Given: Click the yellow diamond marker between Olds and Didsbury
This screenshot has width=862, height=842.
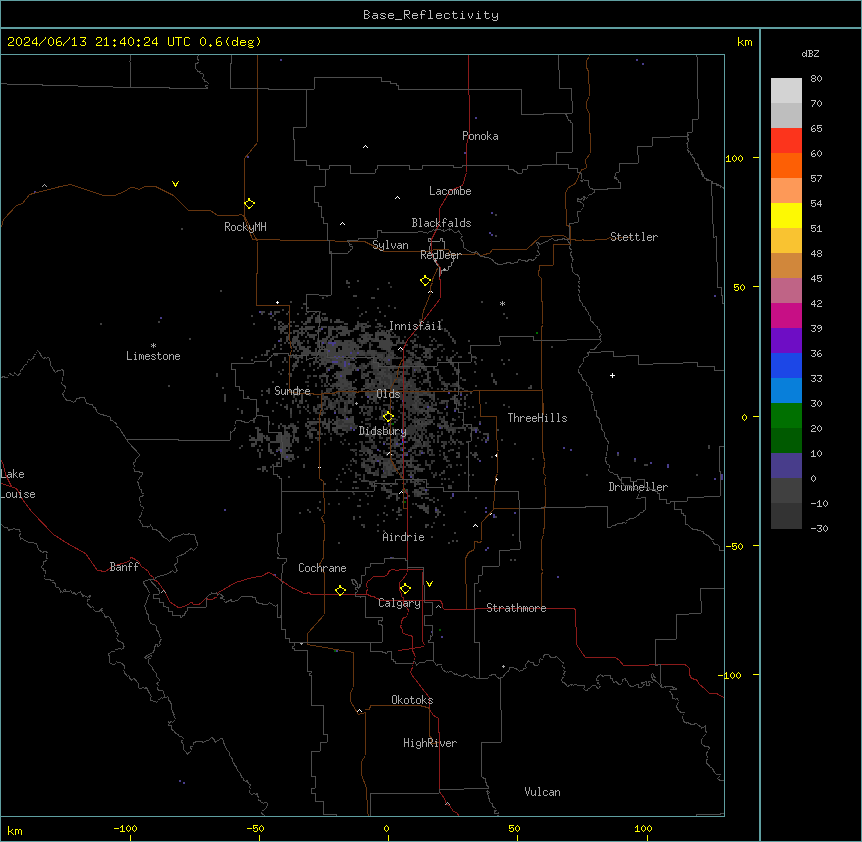Looking at the screenshot, I should pos(388,417).
